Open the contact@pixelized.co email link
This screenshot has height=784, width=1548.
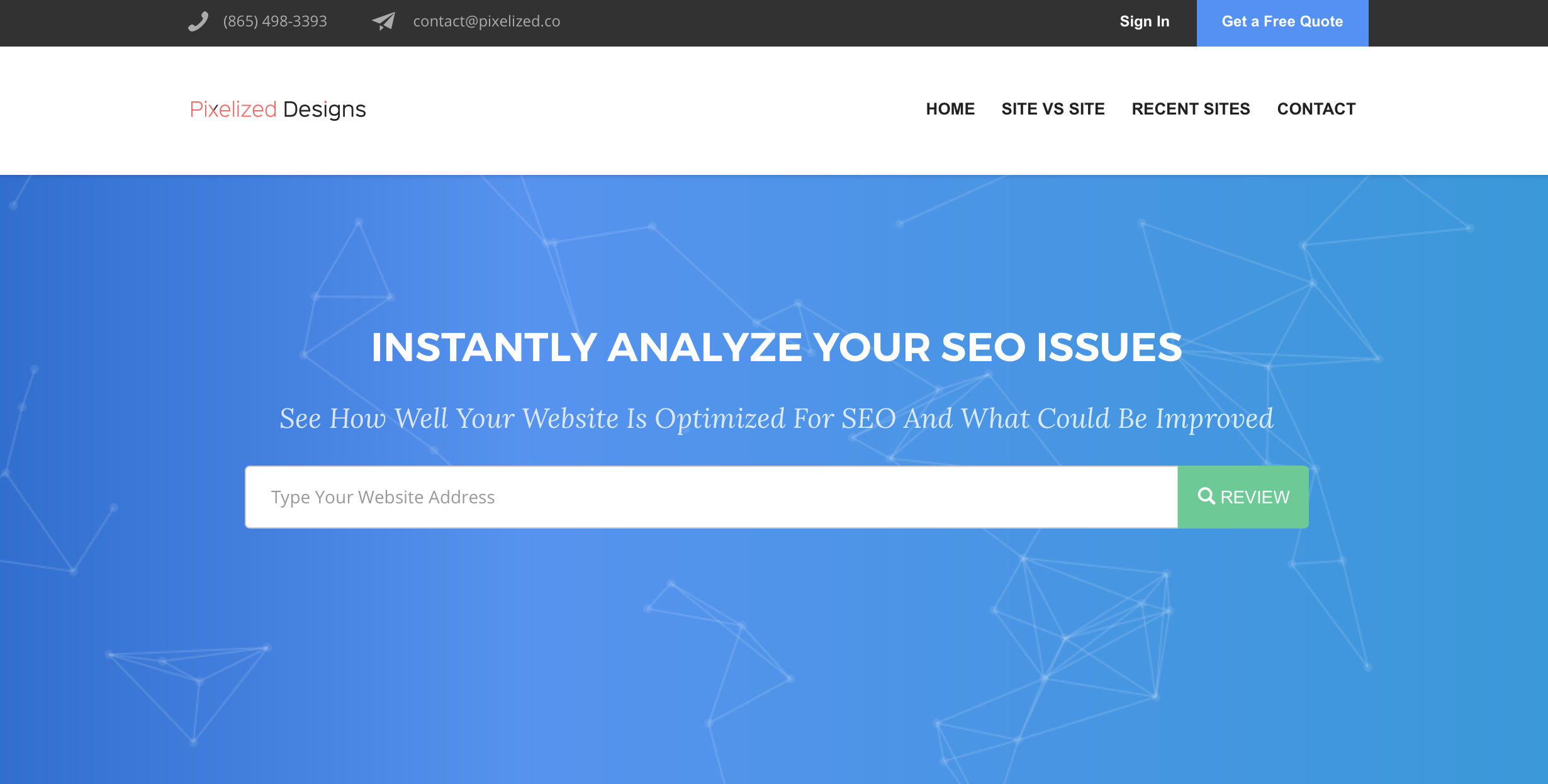(x=486, y=21)
